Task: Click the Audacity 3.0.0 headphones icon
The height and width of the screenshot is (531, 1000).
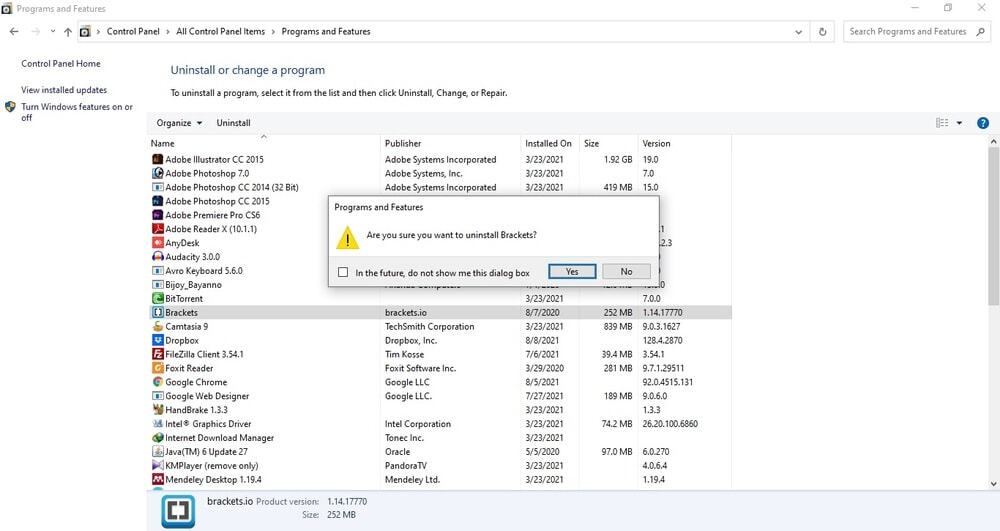Action: pyautogui.click(x=158, y=257)
